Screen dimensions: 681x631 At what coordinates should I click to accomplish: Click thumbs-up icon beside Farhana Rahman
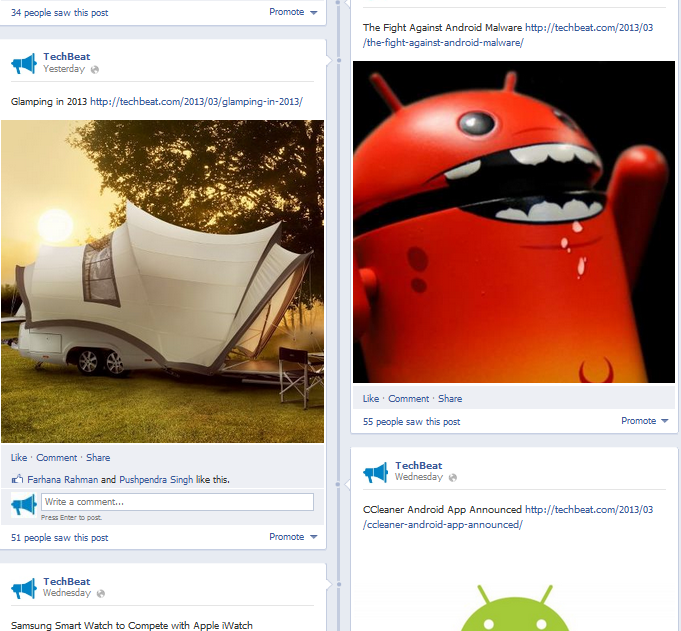pos(17,479)
